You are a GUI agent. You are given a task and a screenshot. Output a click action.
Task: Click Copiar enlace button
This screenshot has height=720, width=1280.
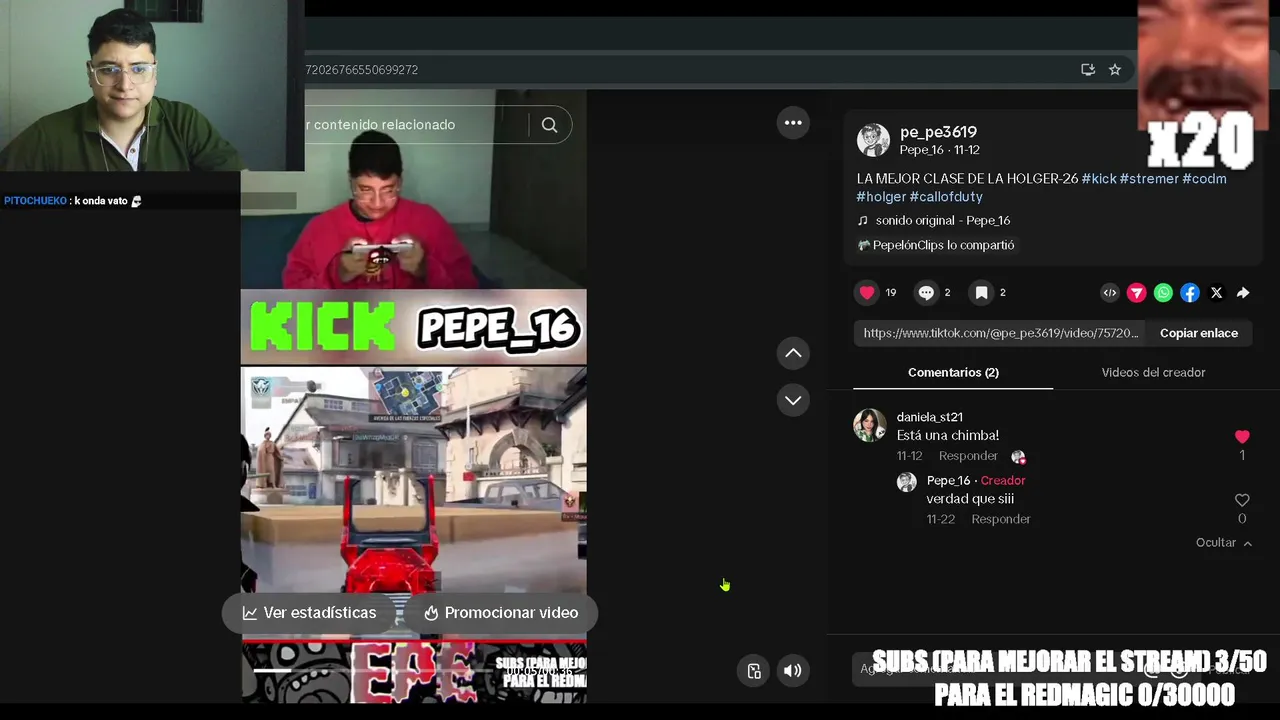click(x=1199, y=333)
